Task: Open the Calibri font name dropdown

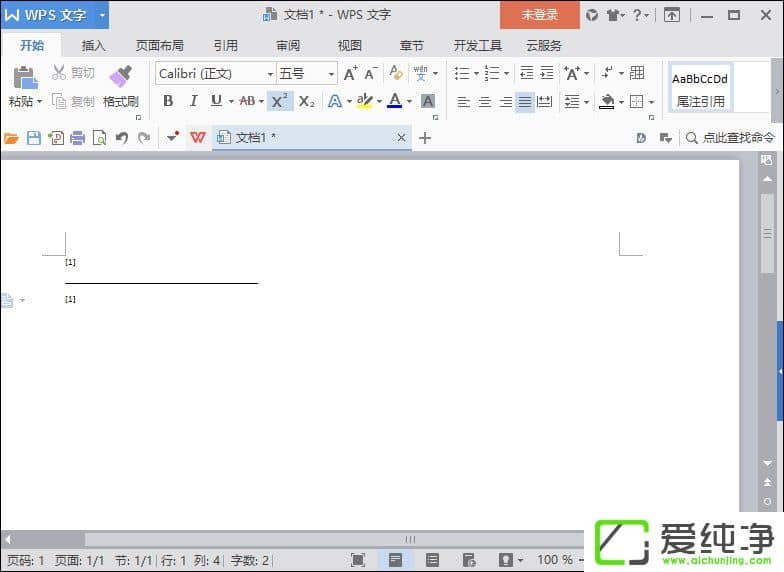Action: click(270, 74)
